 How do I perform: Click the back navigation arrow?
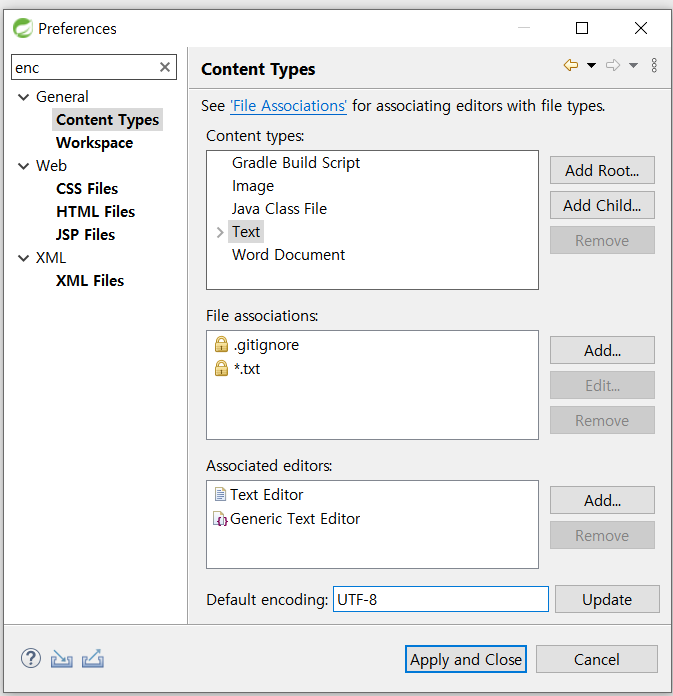coord(571,66)
